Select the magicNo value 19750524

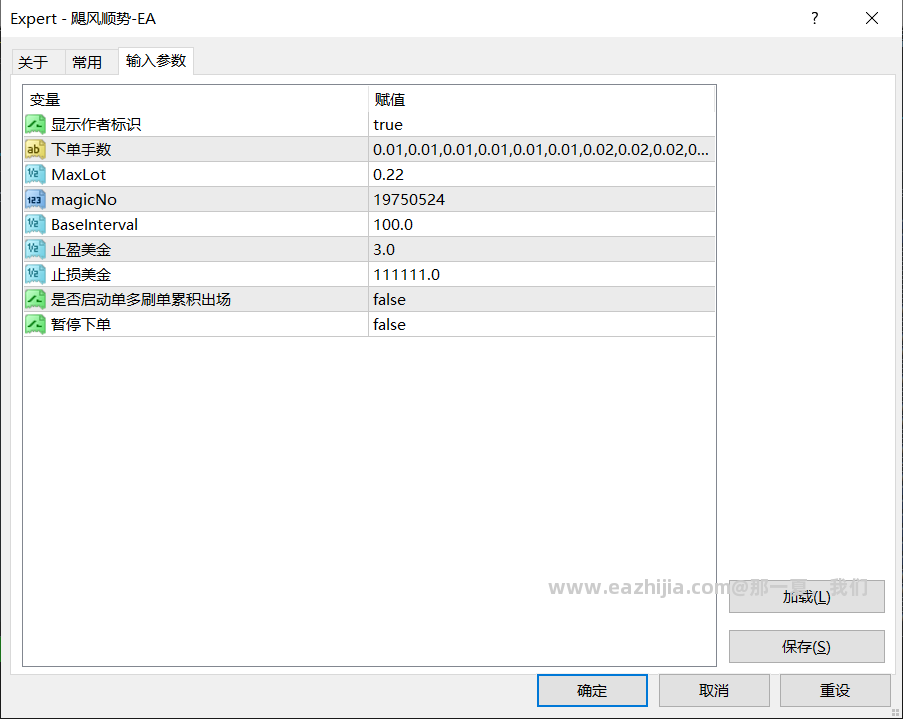[409, 199]
